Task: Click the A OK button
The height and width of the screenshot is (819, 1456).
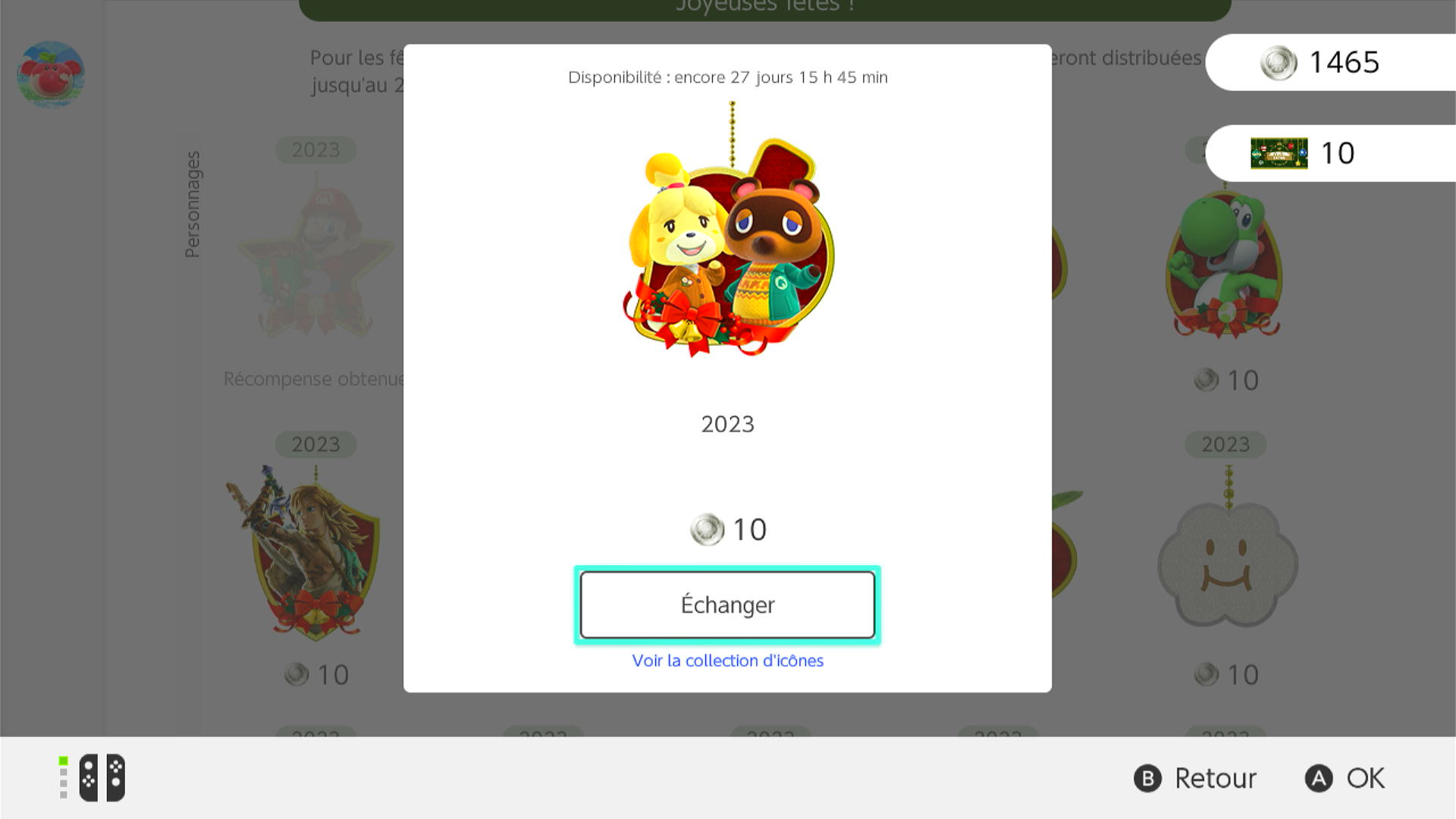Action: coord(1345,778)
